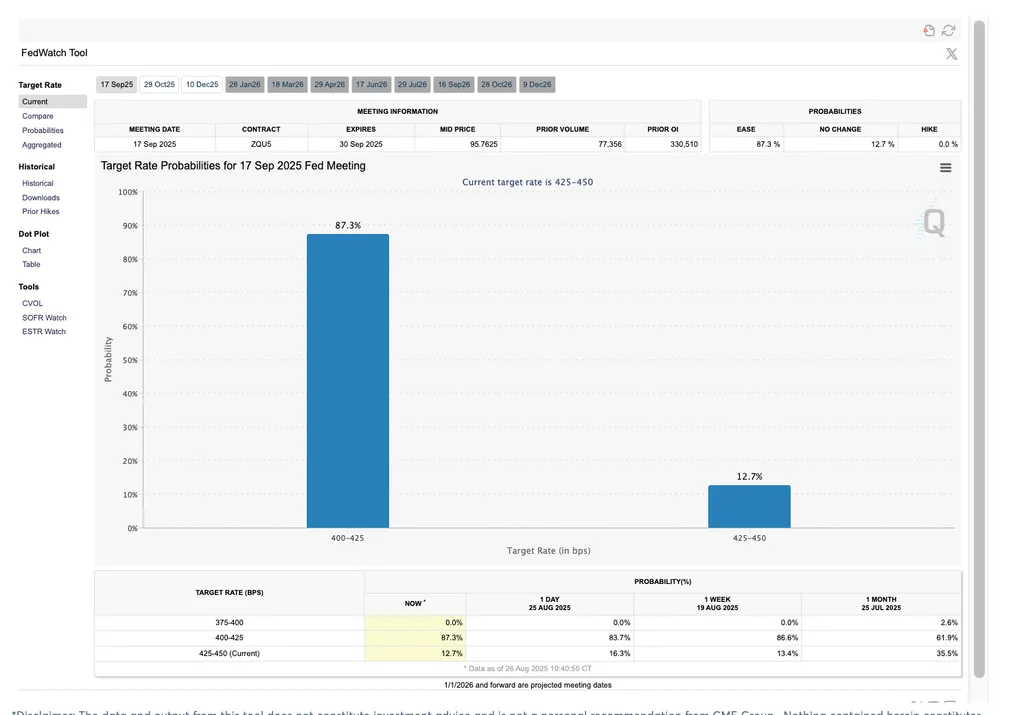Click the 83.7% one-day probability cell
Screen dimensions: 1024x715
549,638
